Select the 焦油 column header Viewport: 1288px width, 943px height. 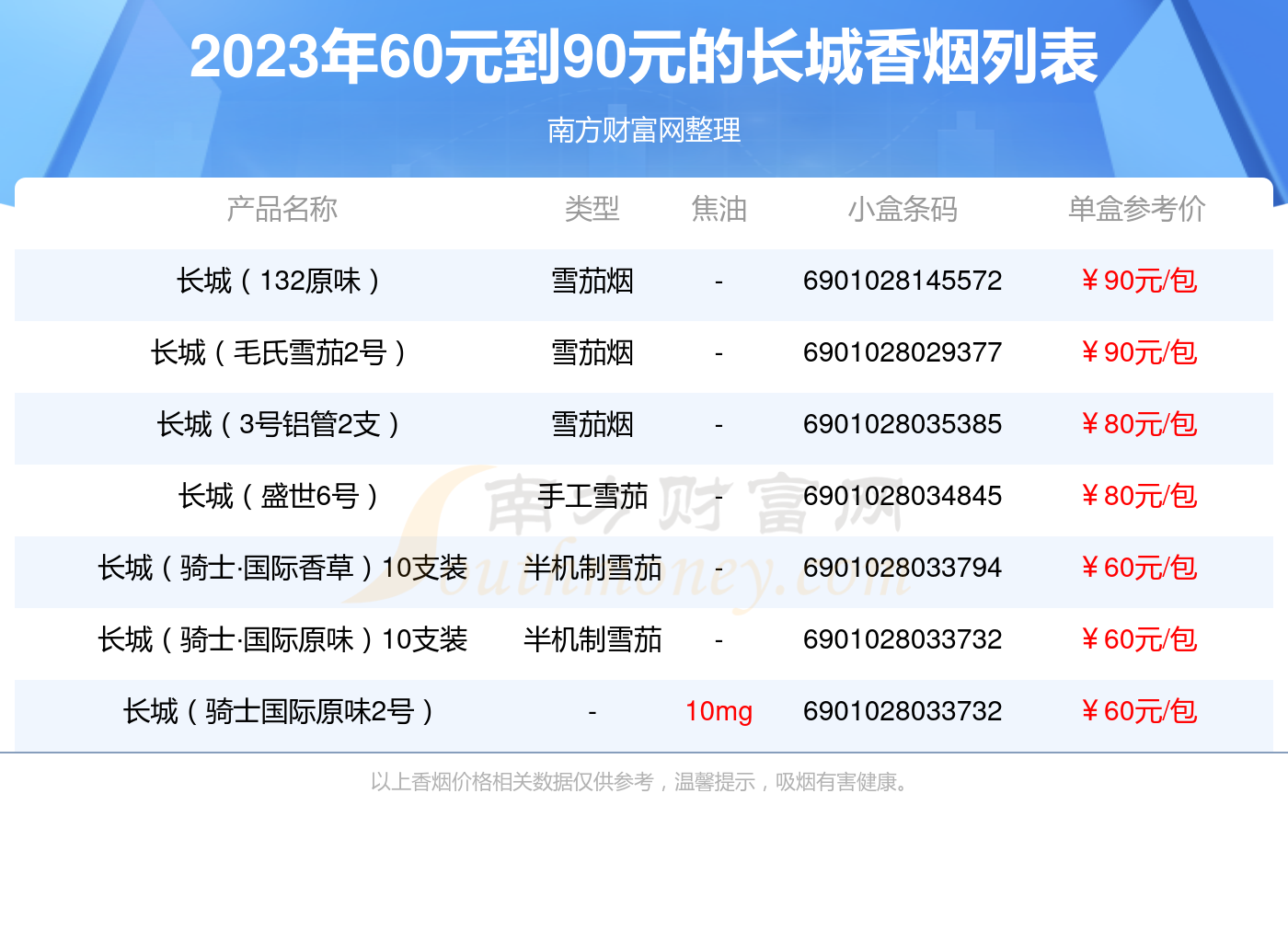point(719,209)
